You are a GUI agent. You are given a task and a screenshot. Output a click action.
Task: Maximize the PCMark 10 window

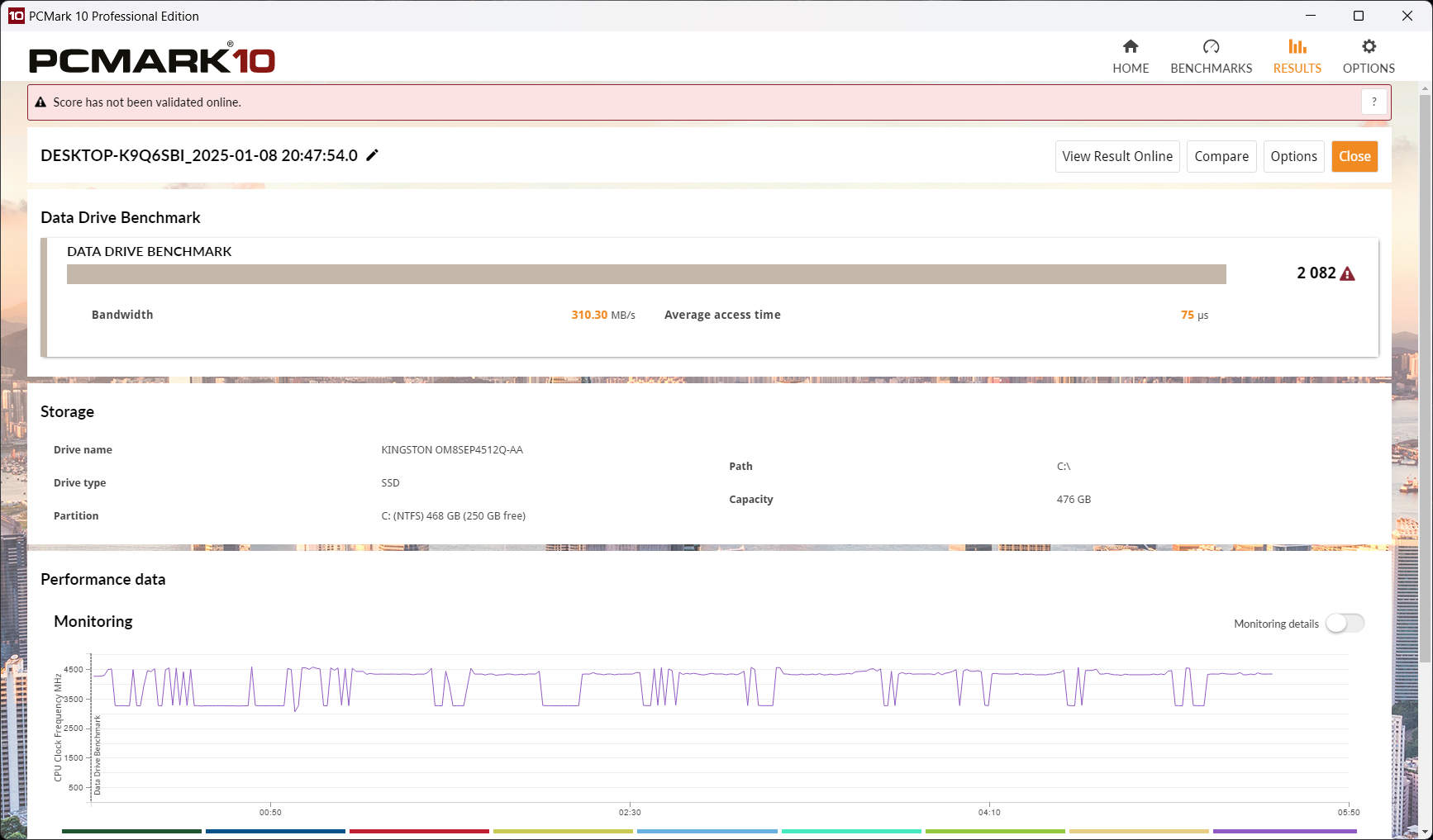pos(1358,16)
